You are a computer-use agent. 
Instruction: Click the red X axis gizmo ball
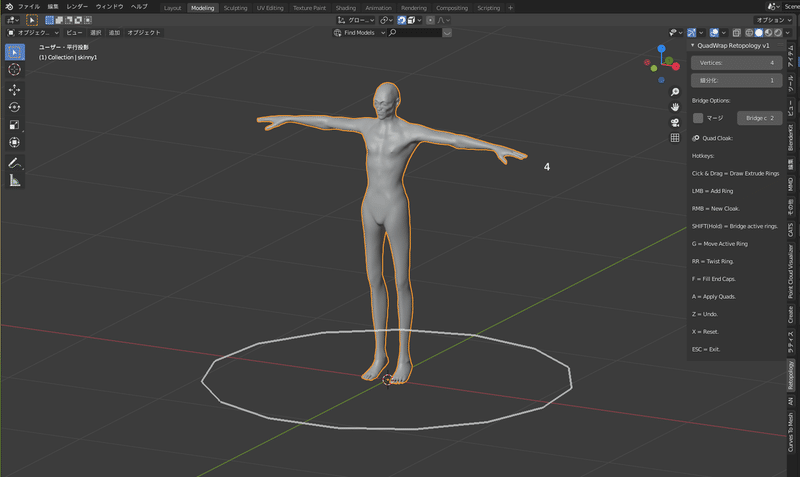click(676, 66)
